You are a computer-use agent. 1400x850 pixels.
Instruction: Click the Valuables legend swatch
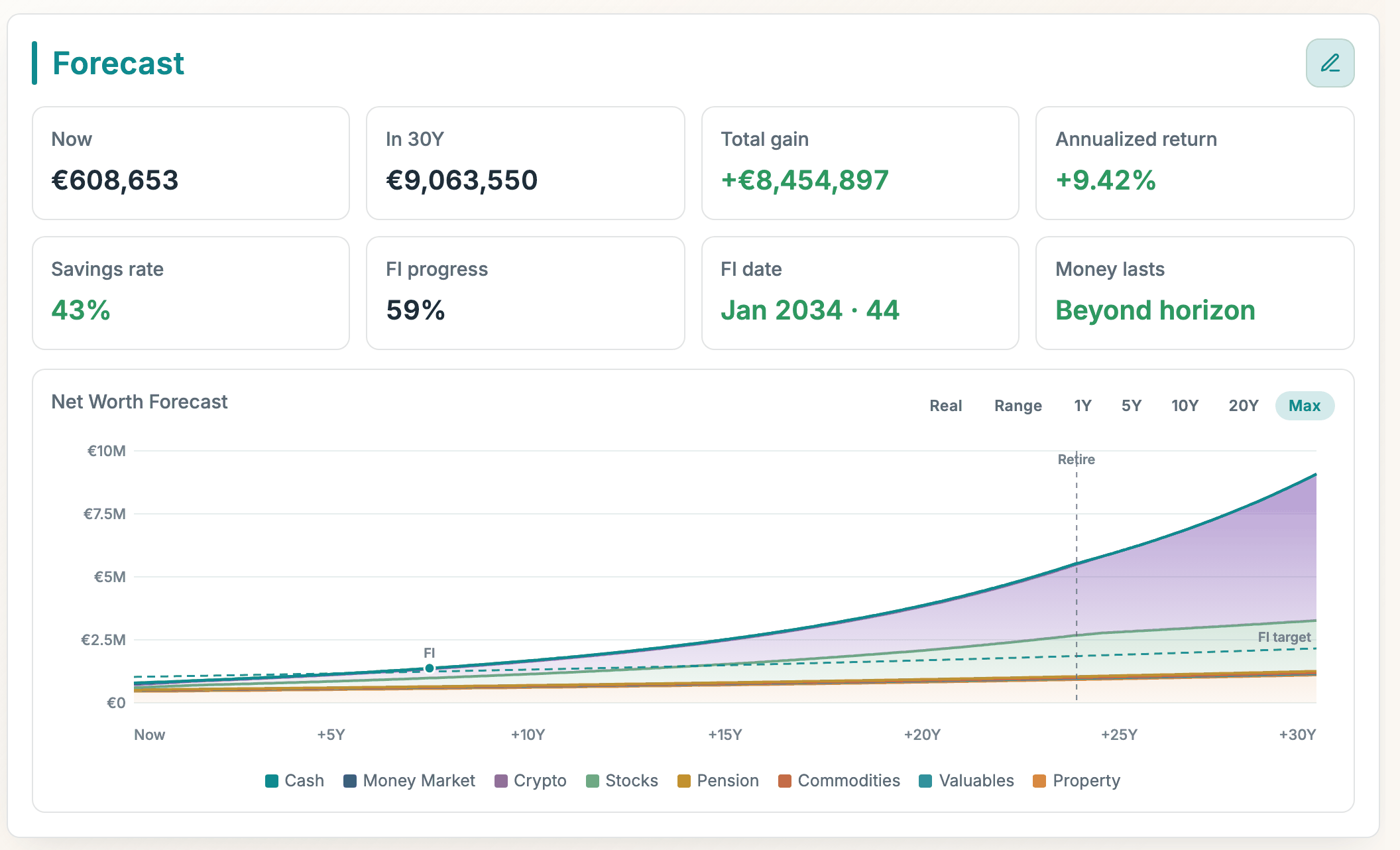click(926, 781)
